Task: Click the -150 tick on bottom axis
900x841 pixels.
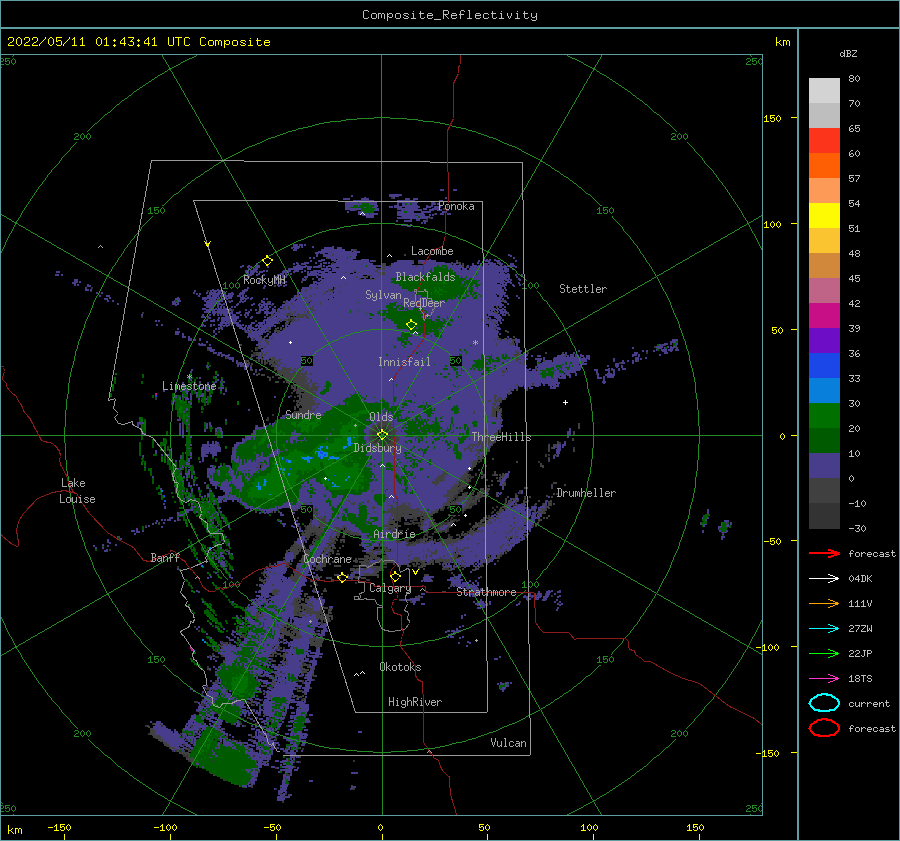Action: coord(59,827)
